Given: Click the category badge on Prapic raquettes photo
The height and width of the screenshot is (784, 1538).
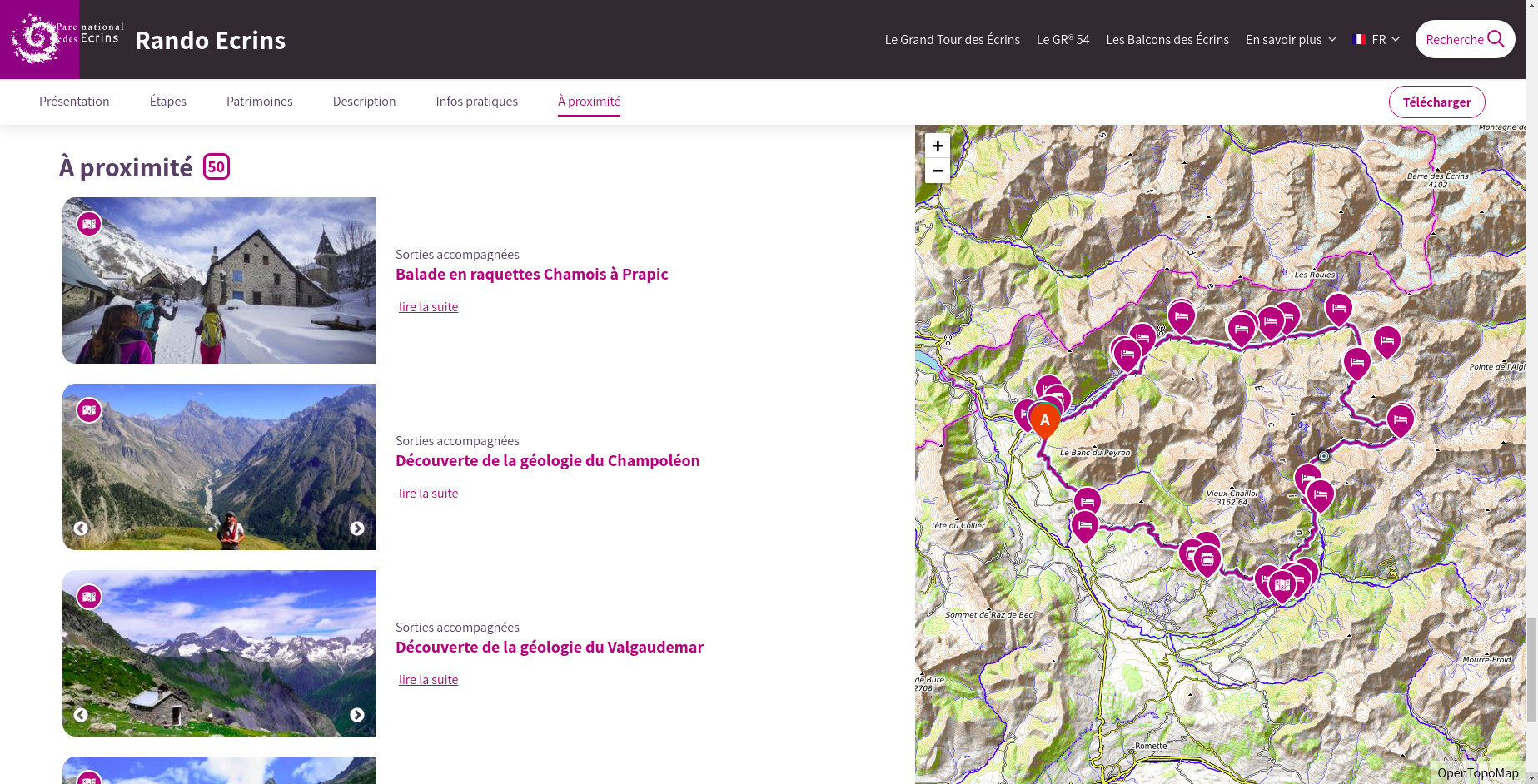Looking at the screenshot, I should [89, 224].
